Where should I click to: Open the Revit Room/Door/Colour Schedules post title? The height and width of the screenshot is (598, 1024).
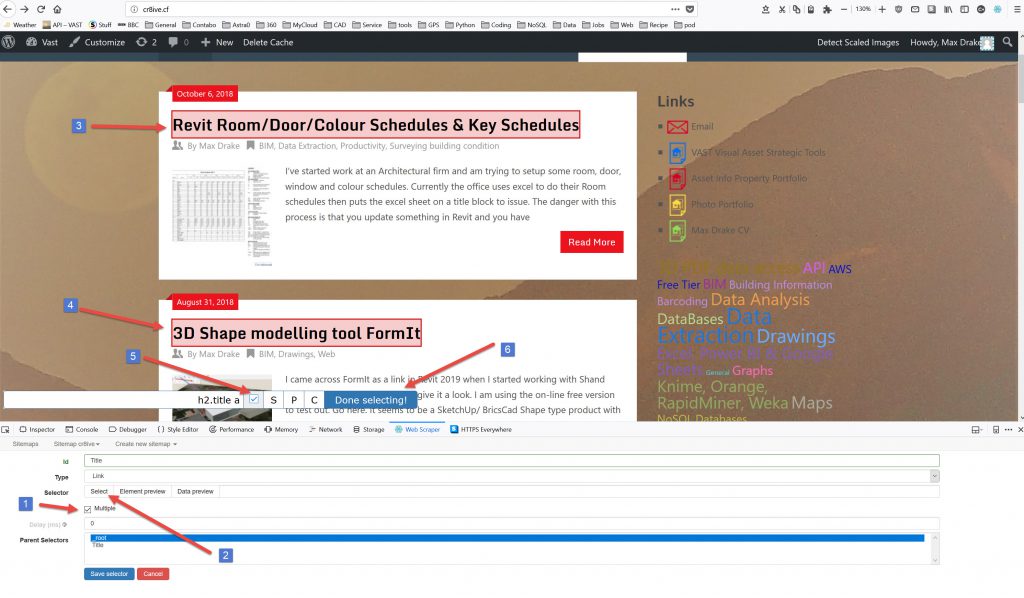[375, 125]
